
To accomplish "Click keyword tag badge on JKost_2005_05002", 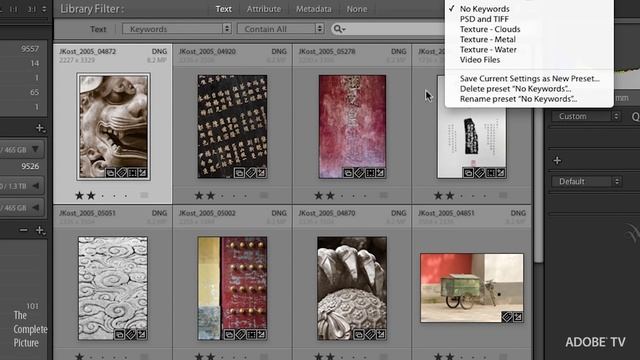I will click(241, 335).
